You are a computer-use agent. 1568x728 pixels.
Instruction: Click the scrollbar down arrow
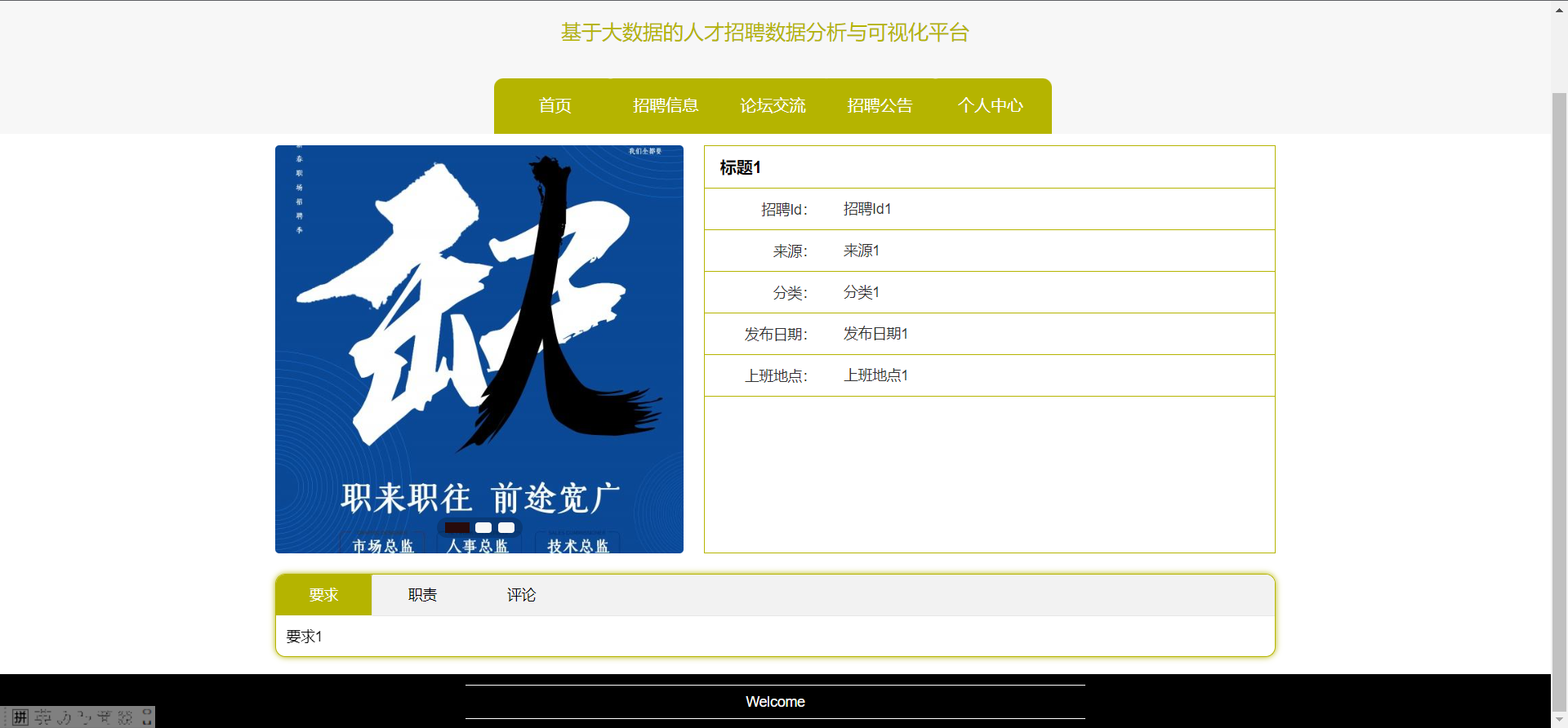[x=1559, y=720]
